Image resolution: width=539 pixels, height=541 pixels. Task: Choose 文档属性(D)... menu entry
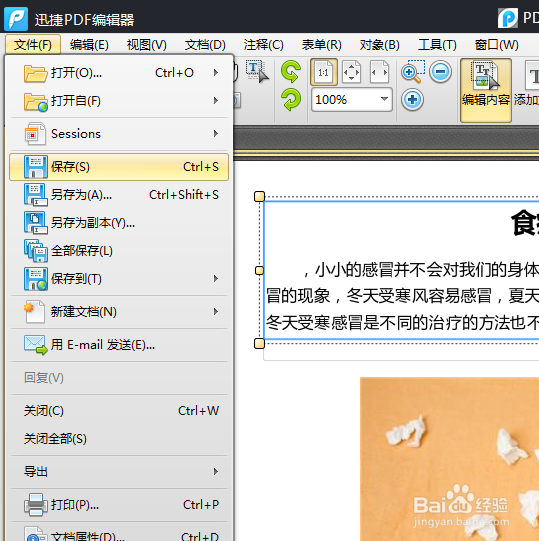coord(119,533)
